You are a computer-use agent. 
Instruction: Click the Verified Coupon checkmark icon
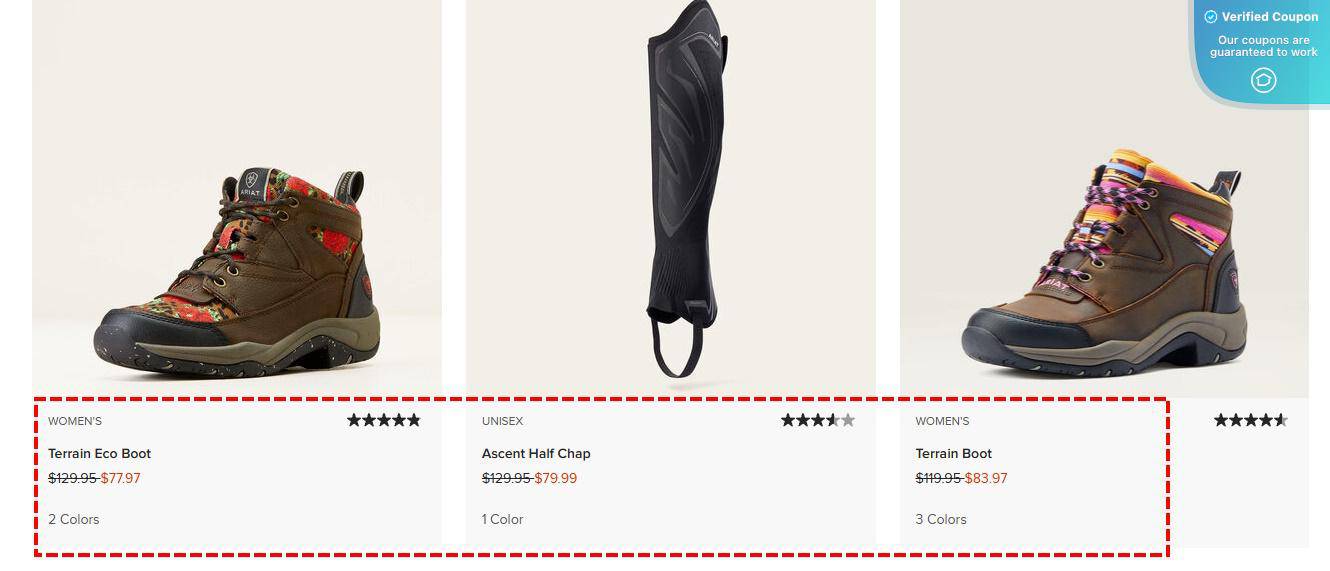click(1211, 17)
